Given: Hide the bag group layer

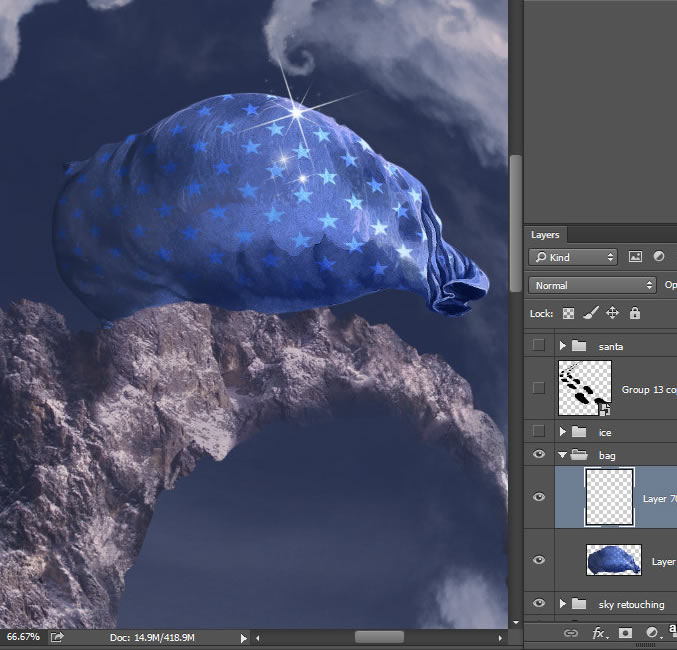Looking at the screenshot, I should click(540, 455).
